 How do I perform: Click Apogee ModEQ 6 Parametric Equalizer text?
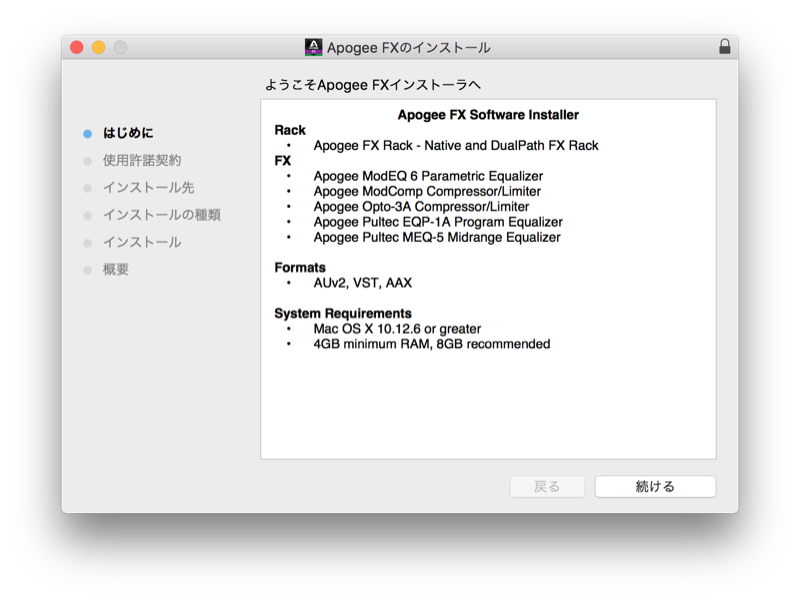pyautogui.click(x=428, y=176)
